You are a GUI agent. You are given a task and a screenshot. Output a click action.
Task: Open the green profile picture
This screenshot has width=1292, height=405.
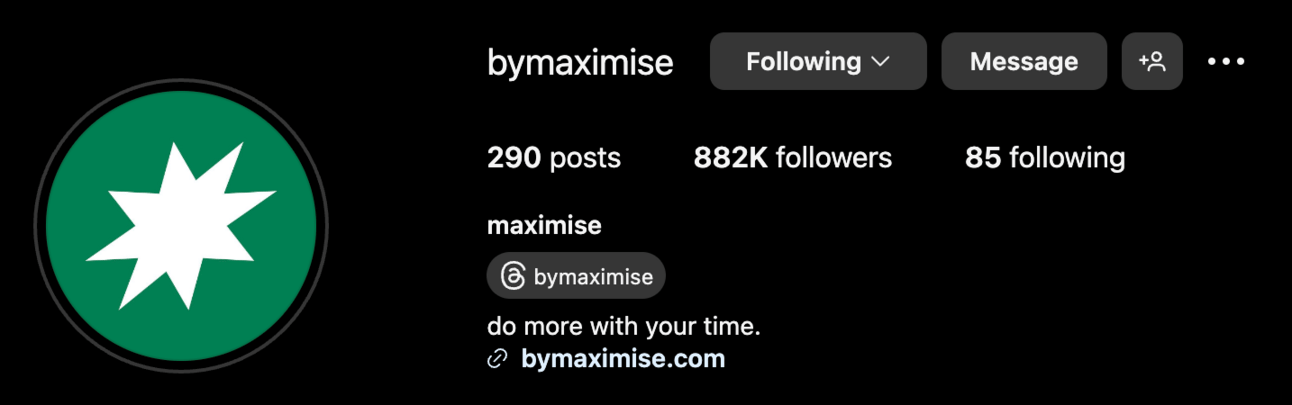point(181,226)
